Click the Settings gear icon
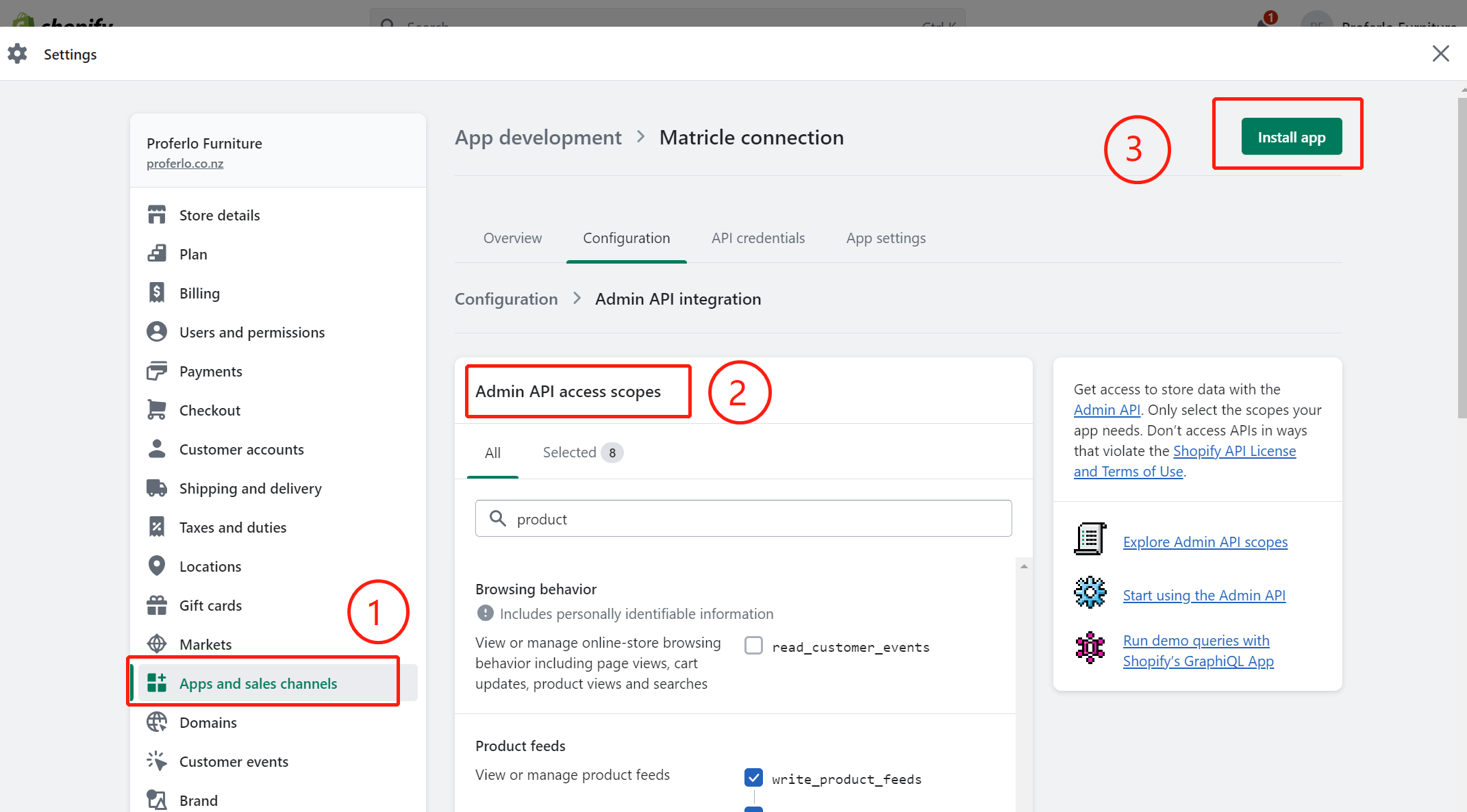Screen dimensions: 1467x812 pos(17,53)
